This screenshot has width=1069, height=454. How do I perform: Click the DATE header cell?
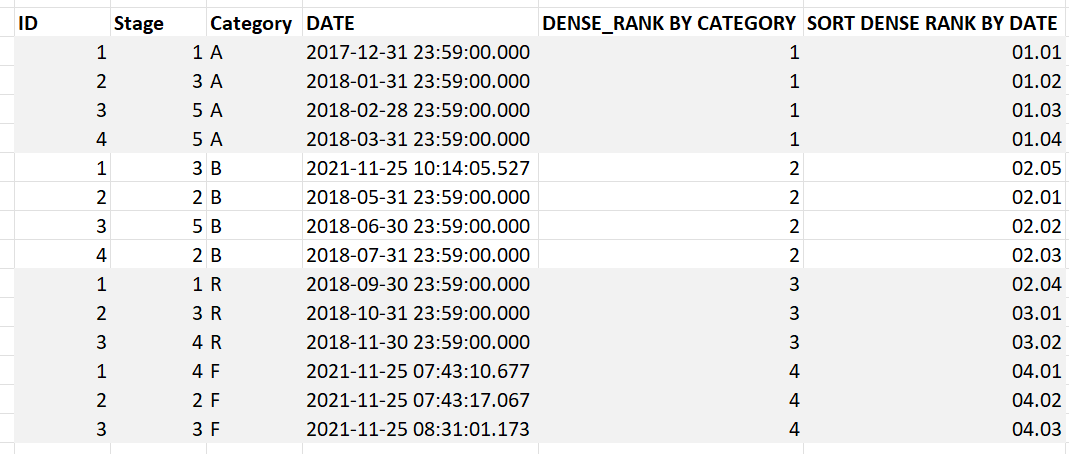pos(420,23)
